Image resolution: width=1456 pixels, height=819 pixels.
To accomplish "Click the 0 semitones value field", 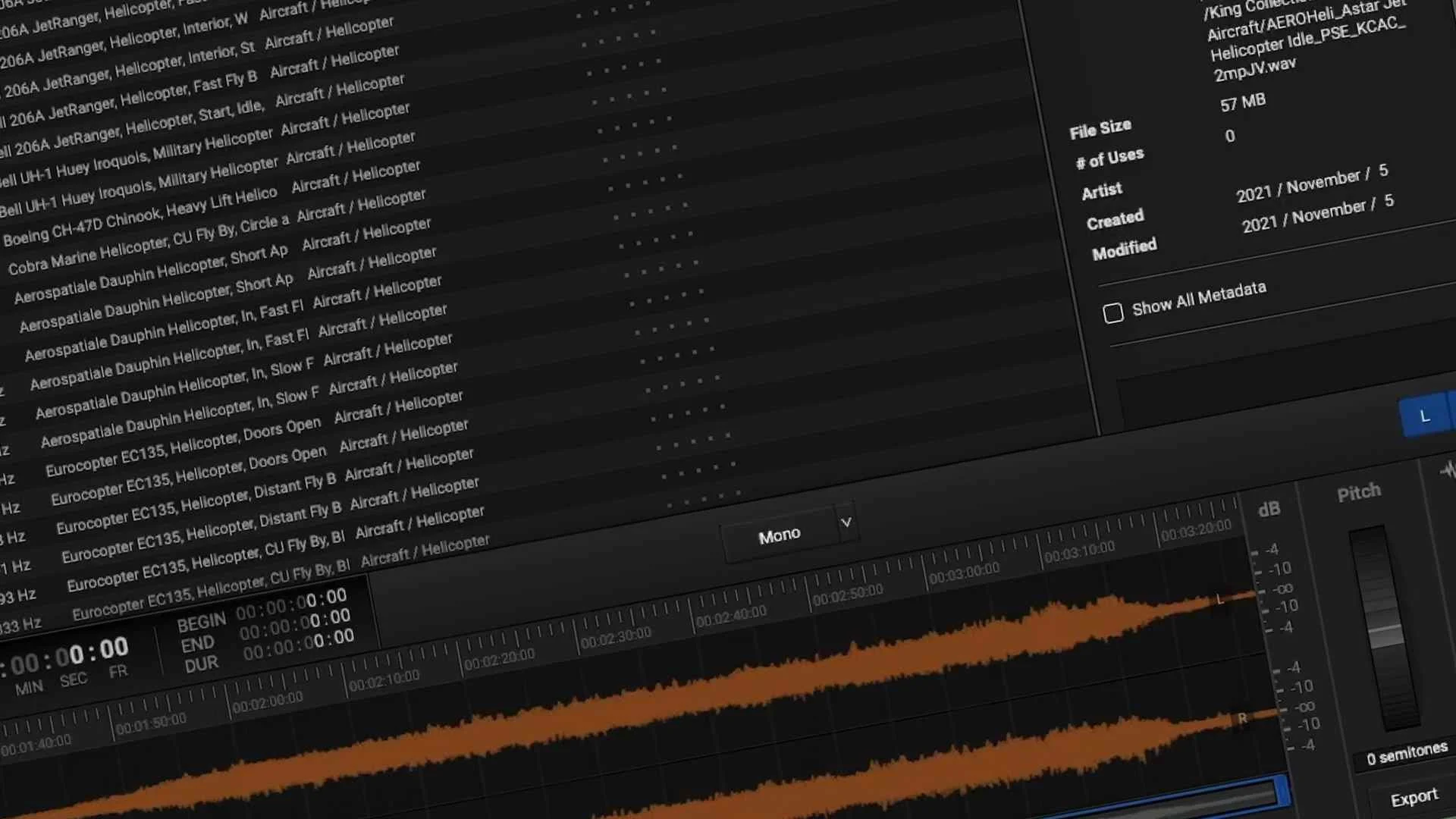I will point(1407,754).
